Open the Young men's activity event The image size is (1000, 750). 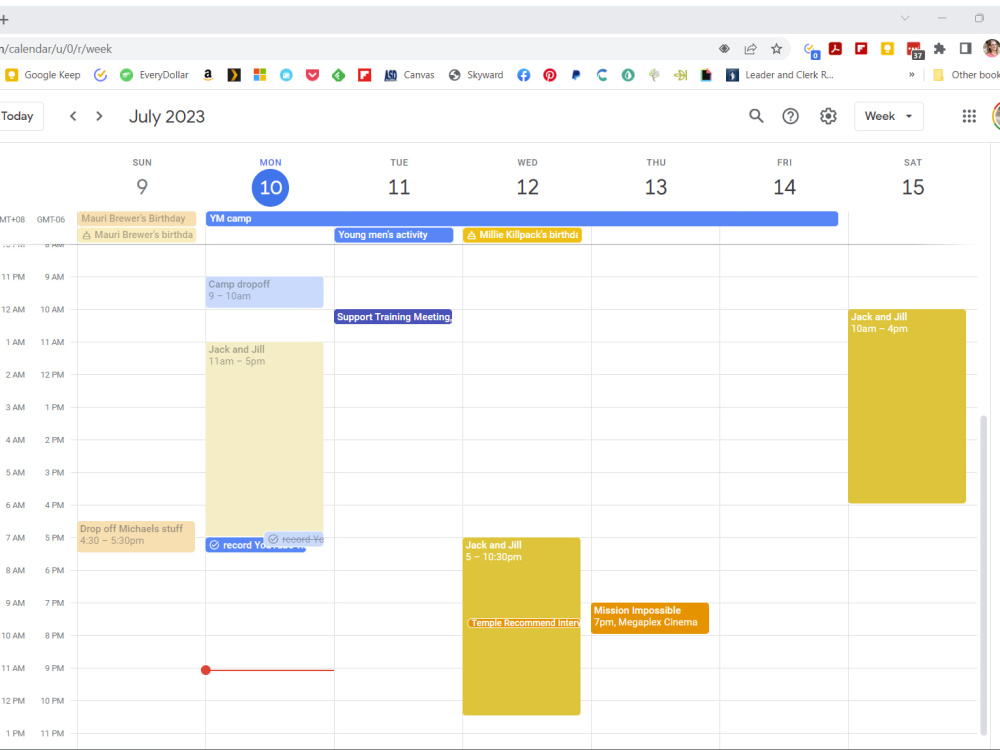[x=393, y=235]
